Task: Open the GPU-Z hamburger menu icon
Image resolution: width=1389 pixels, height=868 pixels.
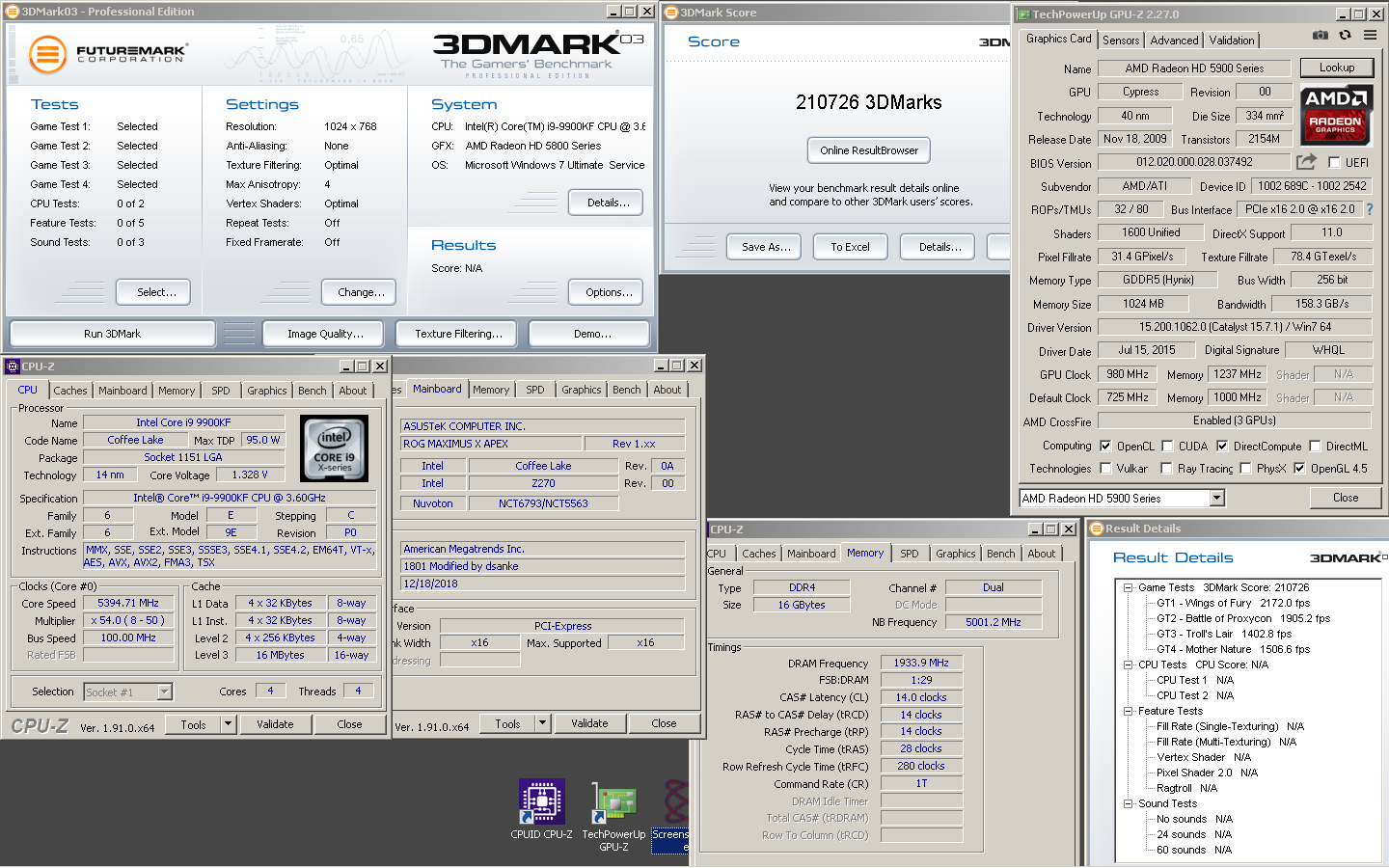Action: pos(1371,36)
